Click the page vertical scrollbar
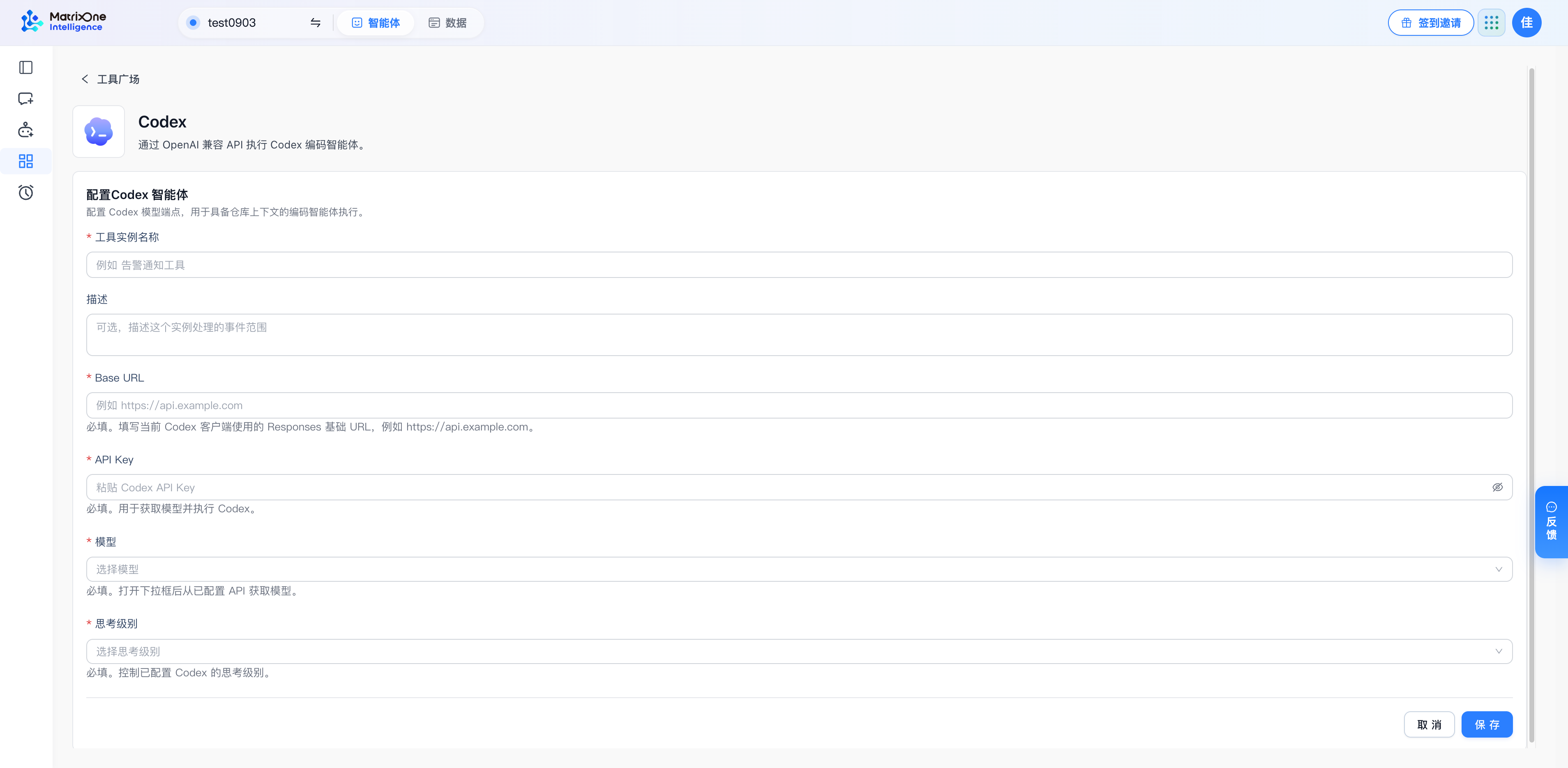This screenshot has width=1568, height=768. (1531, 405)
